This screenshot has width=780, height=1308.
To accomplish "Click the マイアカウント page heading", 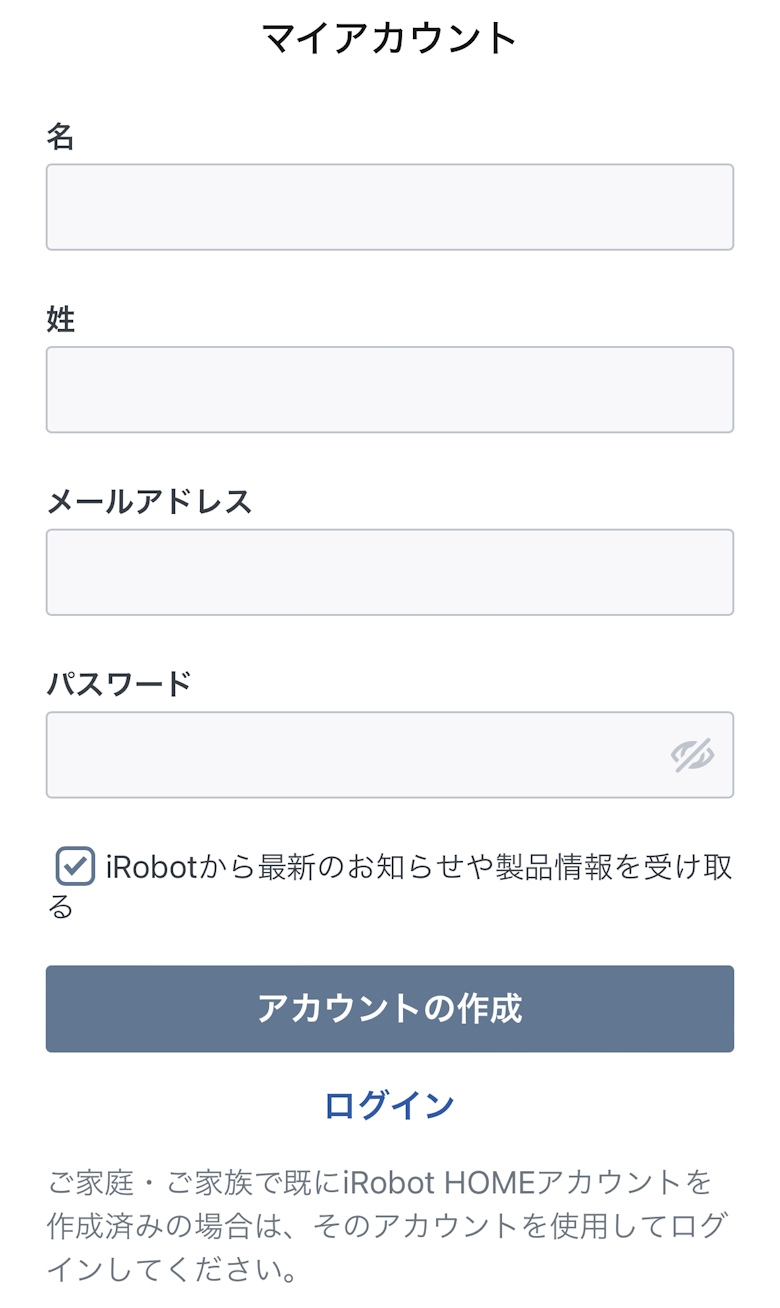I will pyautogui.click(x=389, y=38).
